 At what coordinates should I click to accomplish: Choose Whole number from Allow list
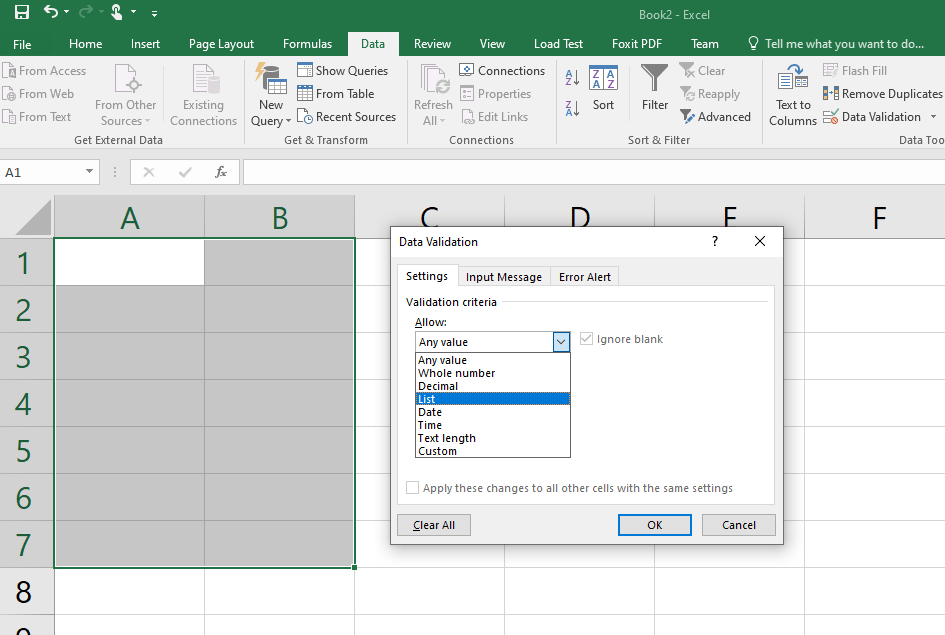pos(492,373)
